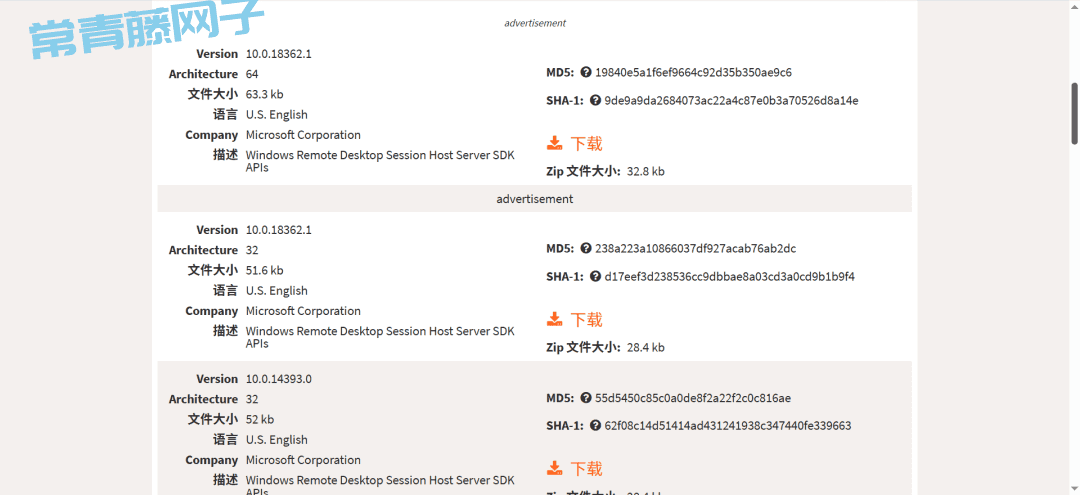Click the page's vertical scrollbar thumb
Screen dimensions: 1080x495
(x=1074, y=114)
